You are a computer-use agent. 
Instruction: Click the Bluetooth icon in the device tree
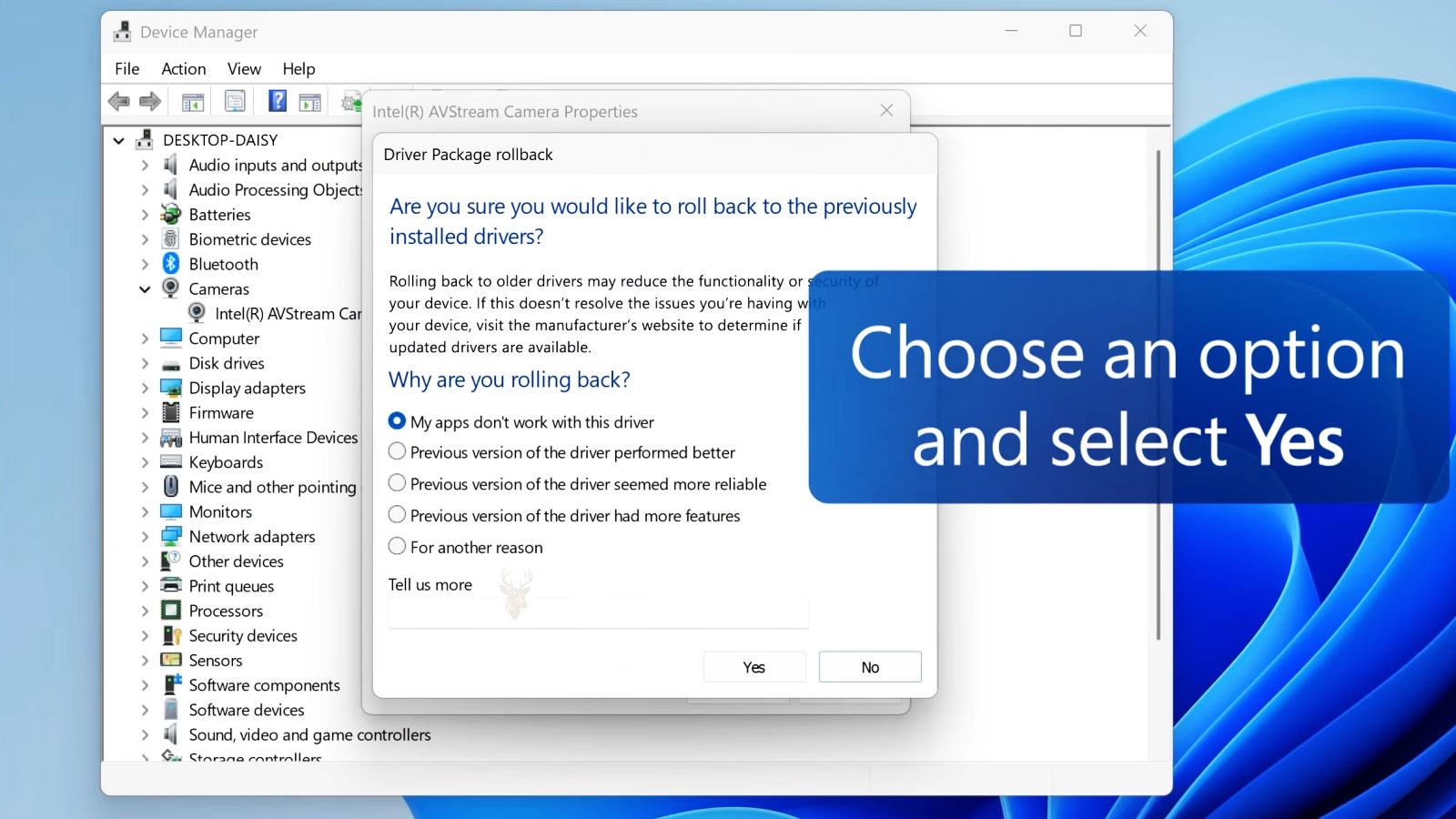click(171, 264)
